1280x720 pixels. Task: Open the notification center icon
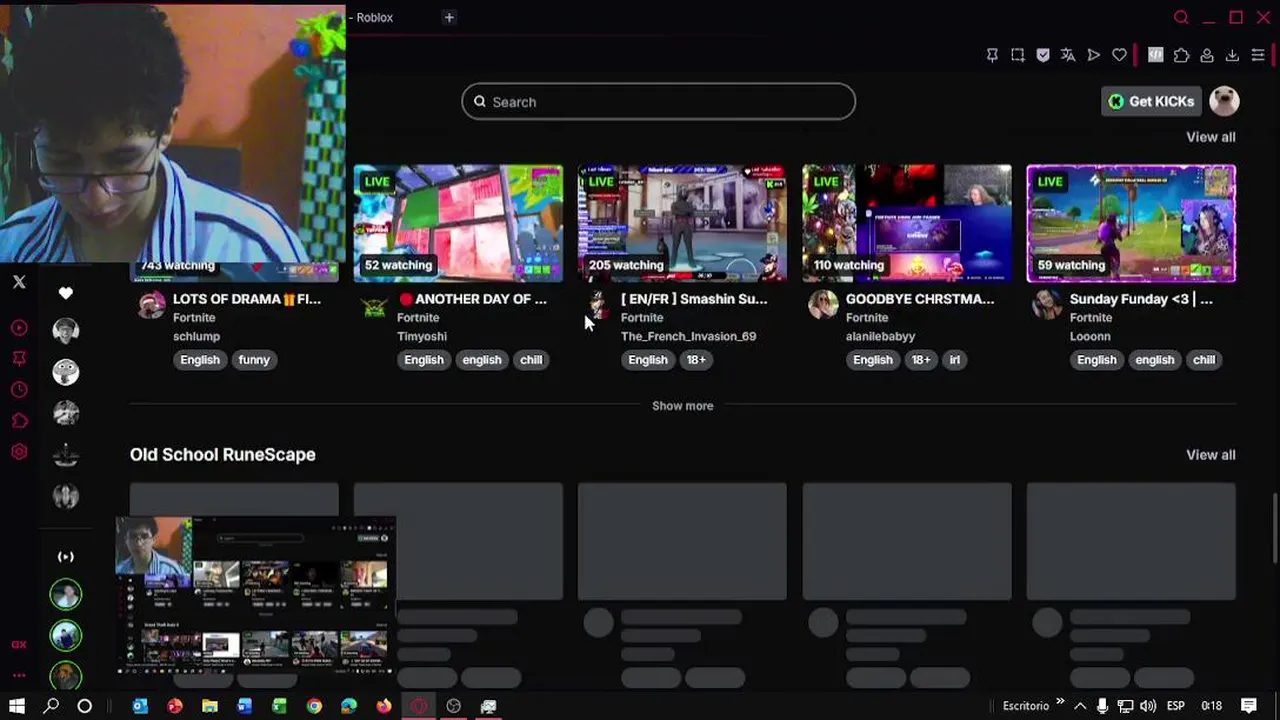pyautogui.click(x=1248, y=706)
